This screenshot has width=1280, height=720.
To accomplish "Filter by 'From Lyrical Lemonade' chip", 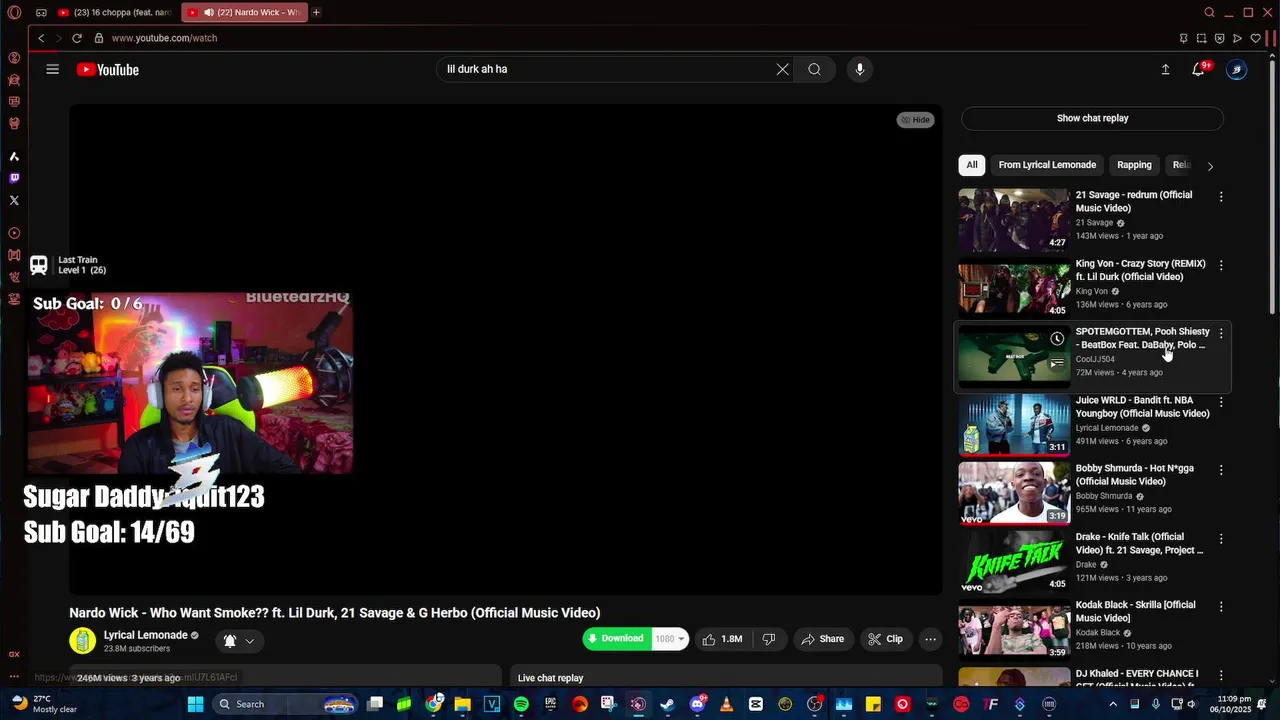I will click(x=1047, y=165).
